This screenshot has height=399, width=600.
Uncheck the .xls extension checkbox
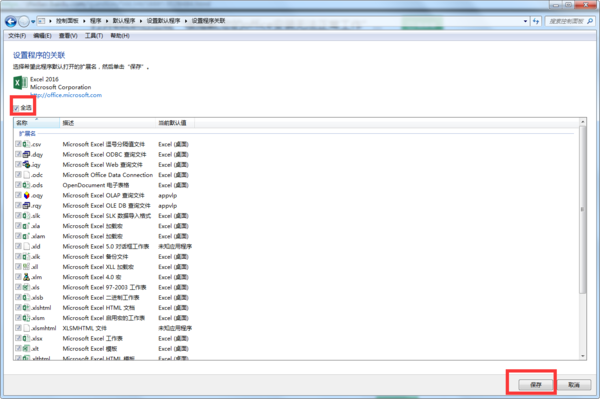[x=18, y=287]
